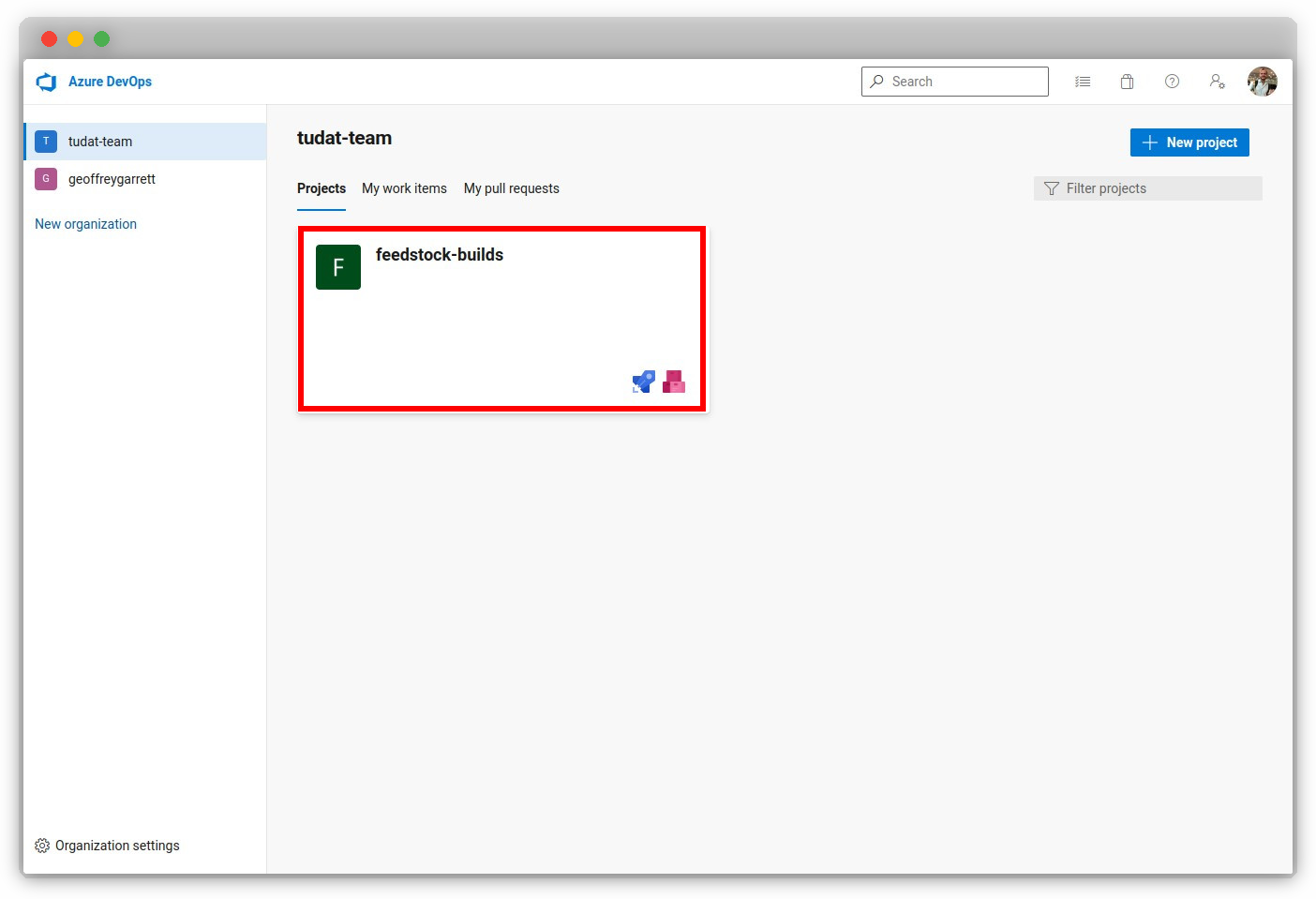This screenshot has width=1316, height=899.
Task: Click the Azure DevOps logo icon
Action: coord(46,82)
